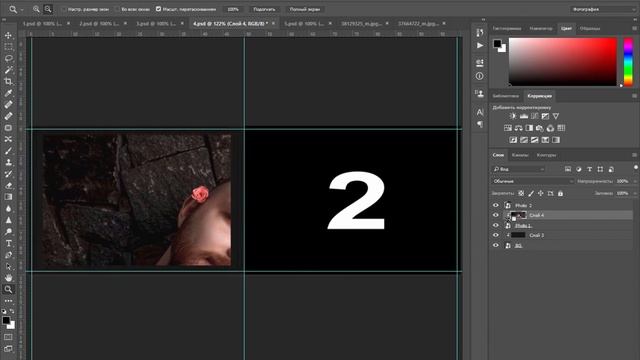Click the foreground color swatch in Color panel
The height and width of the screenshot is (360, 640).
point(497,43)
